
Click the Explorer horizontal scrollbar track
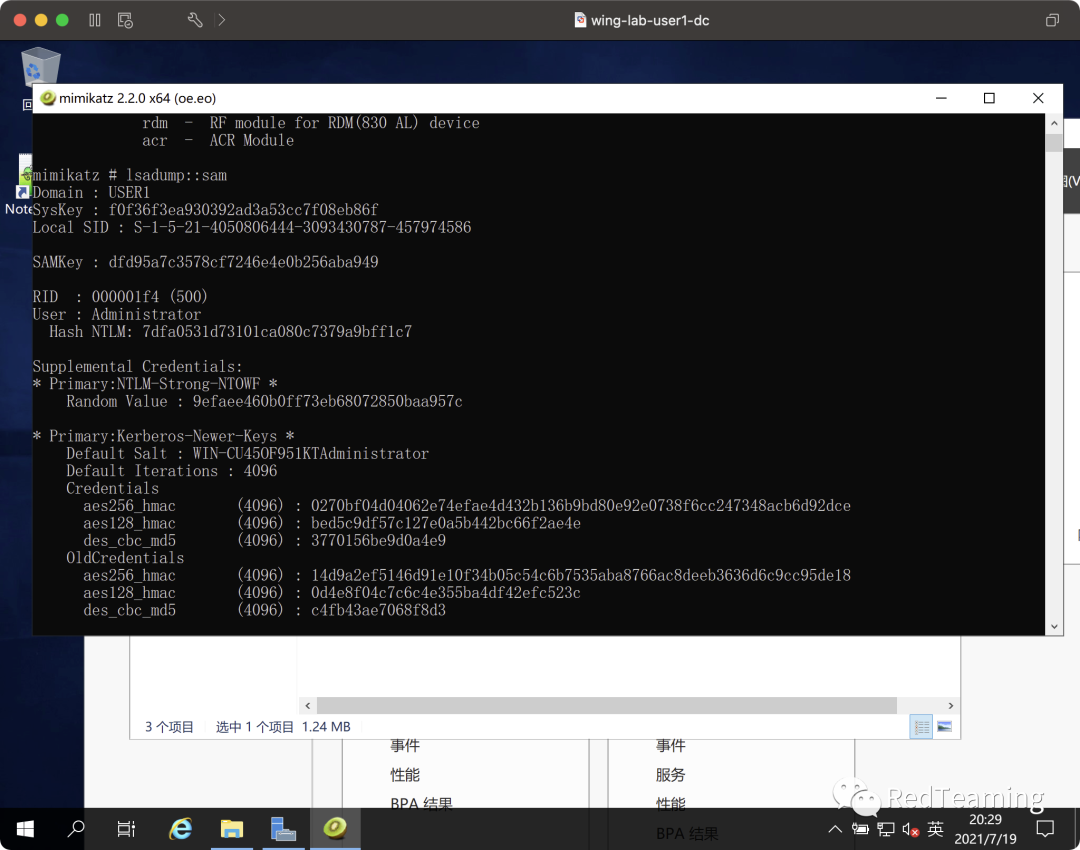pyautogui.click(x=607, y=705)
